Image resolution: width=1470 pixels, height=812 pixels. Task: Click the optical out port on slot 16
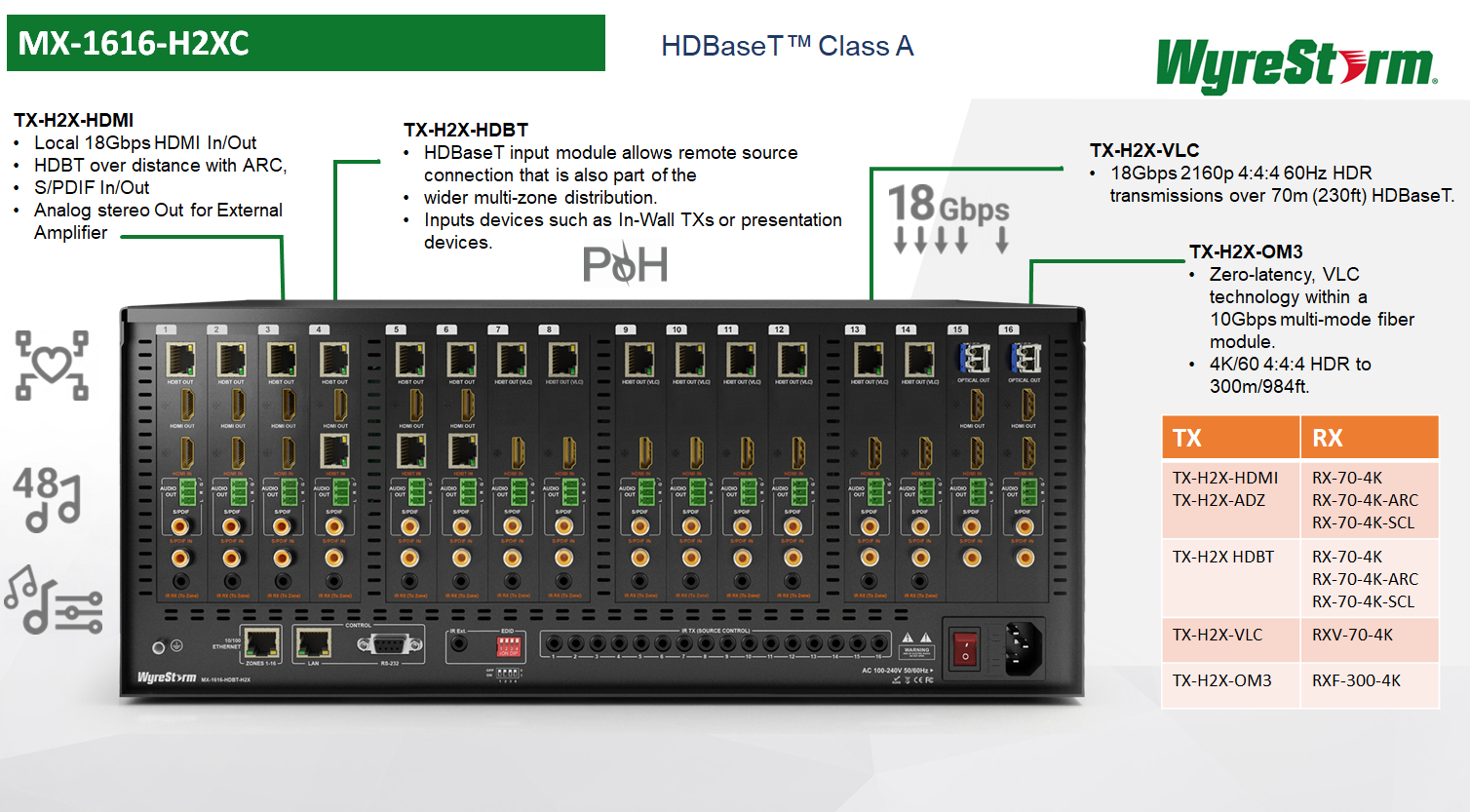(1025, 358)
